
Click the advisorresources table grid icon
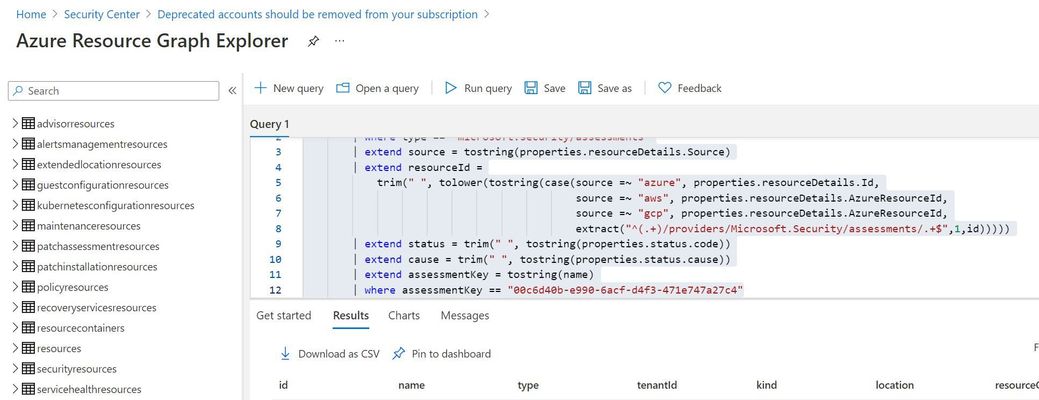(x=28, y=123)
